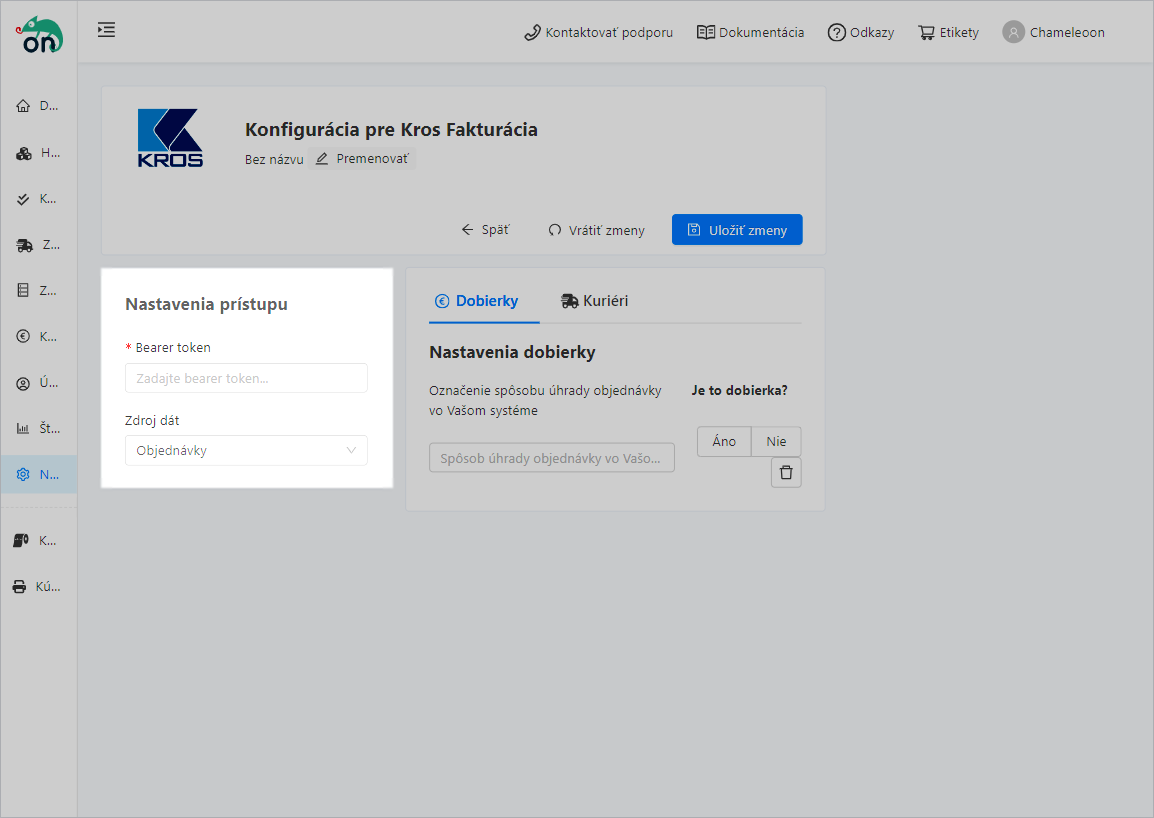Click the user account sidebar icon
Viewport: 1154px width, 818px height.
(x=24, y=383)
